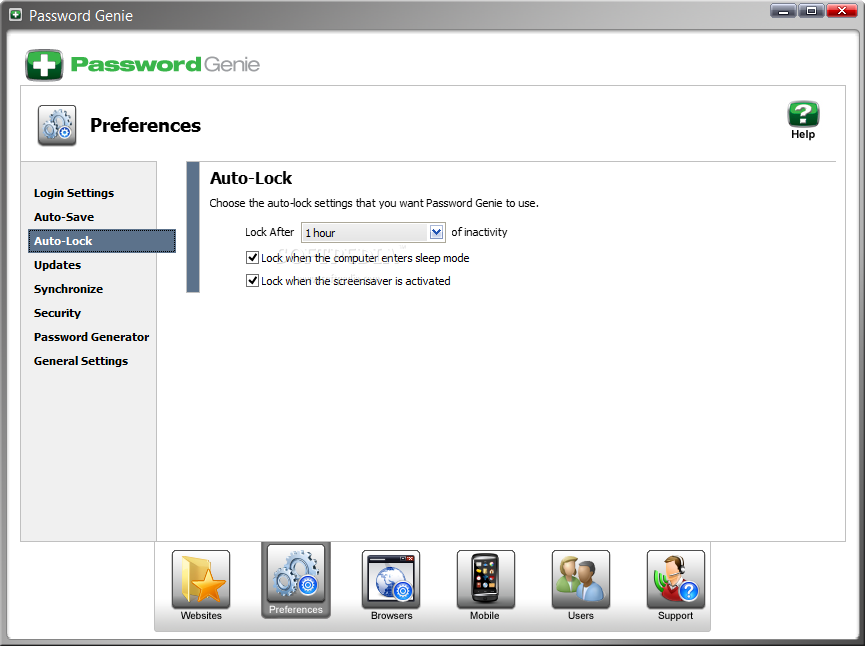Click the green Help question mark icon
865x646 pixels.
[x=803, y=114]
